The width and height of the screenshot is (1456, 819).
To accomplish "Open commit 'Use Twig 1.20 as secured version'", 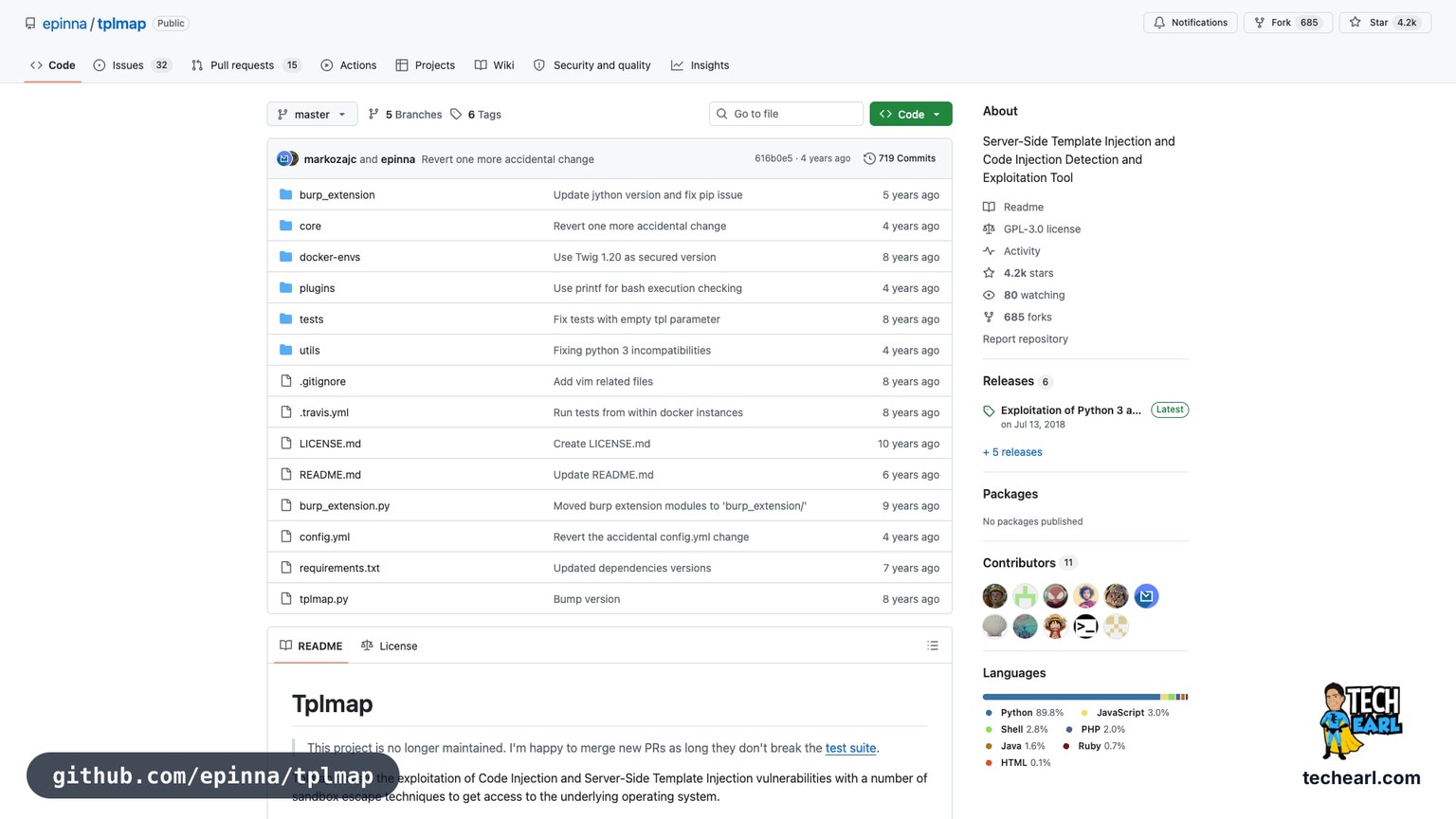I will tap(634, 257).
